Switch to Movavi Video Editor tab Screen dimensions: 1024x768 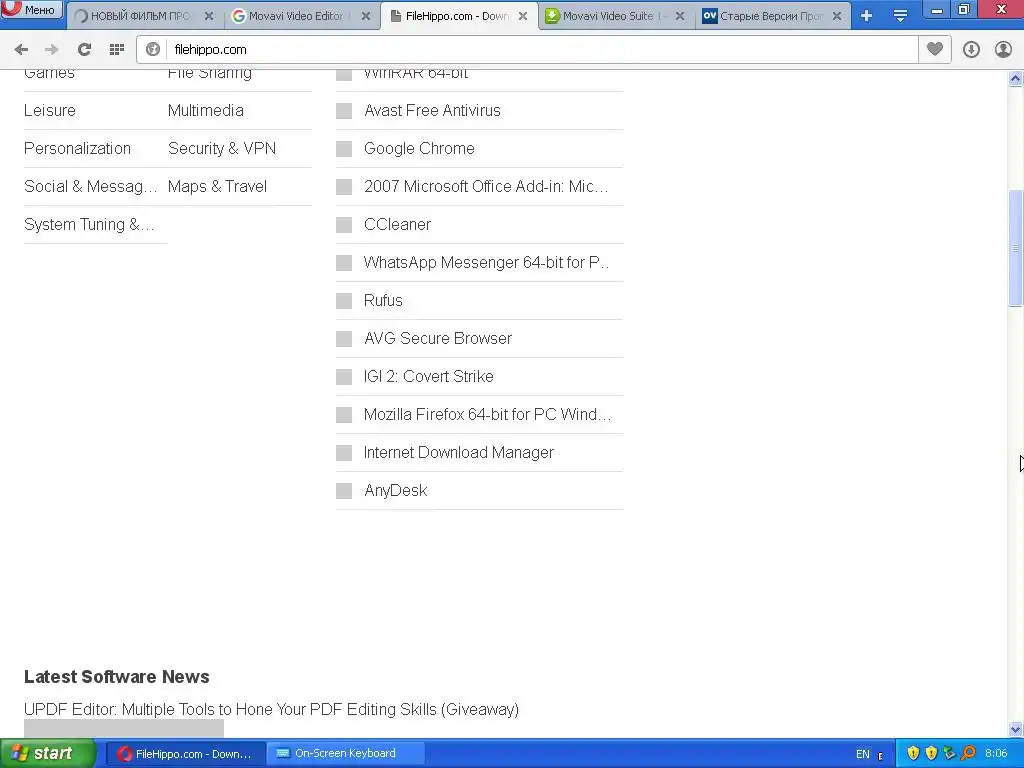coord(294,16)
